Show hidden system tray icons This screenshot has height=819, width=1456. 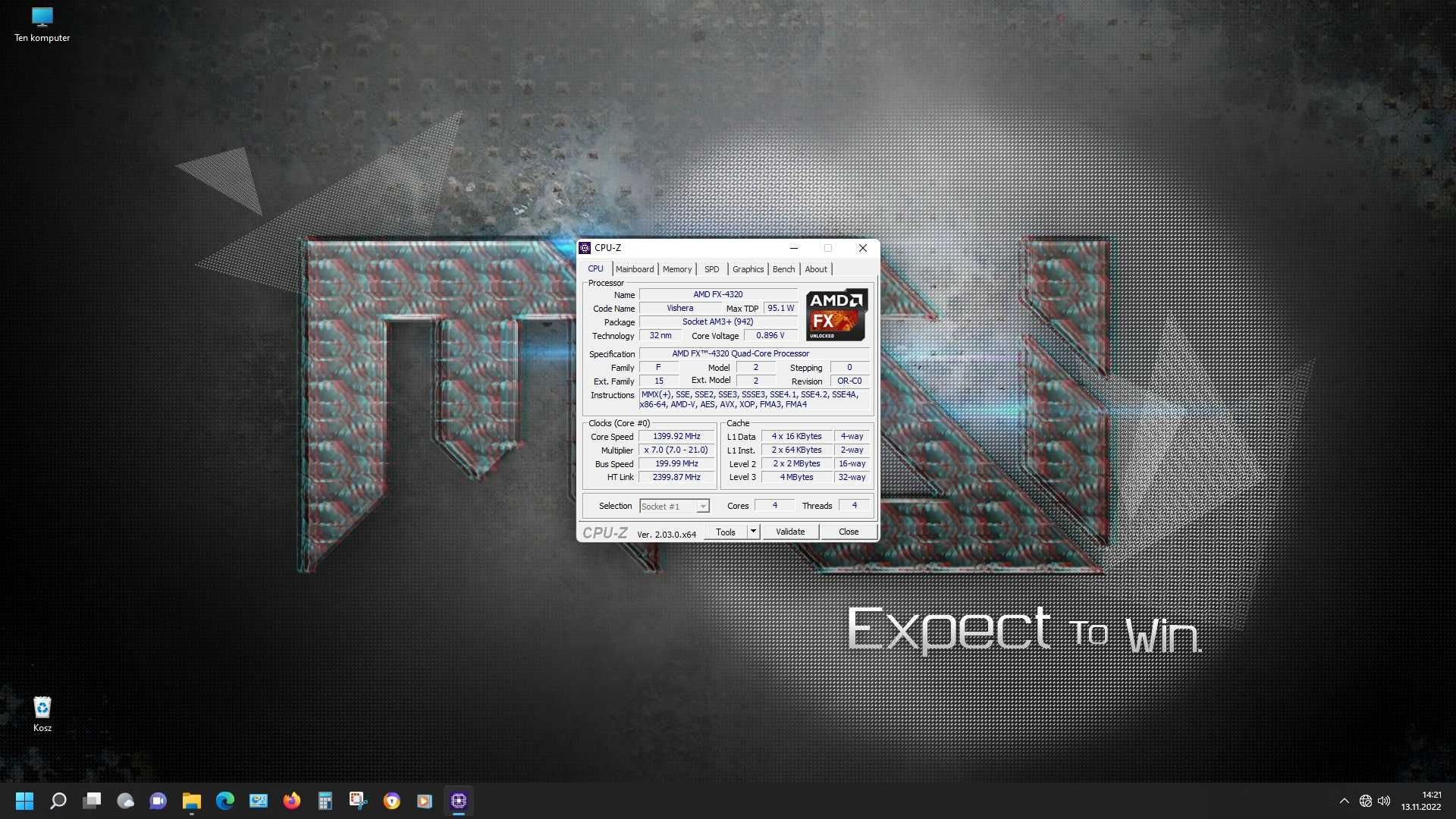pyautogui.click(x=1344, y=801)
